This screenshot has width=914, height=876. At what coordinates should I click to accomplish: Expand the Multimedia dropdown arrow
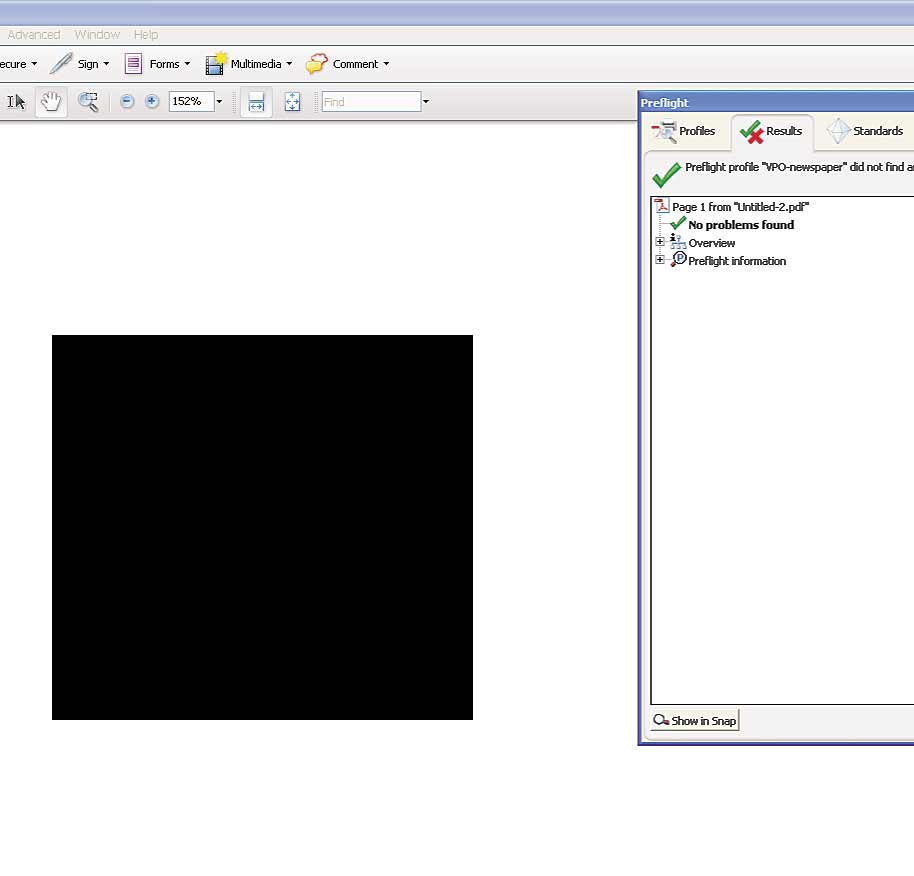pos(289,64)
